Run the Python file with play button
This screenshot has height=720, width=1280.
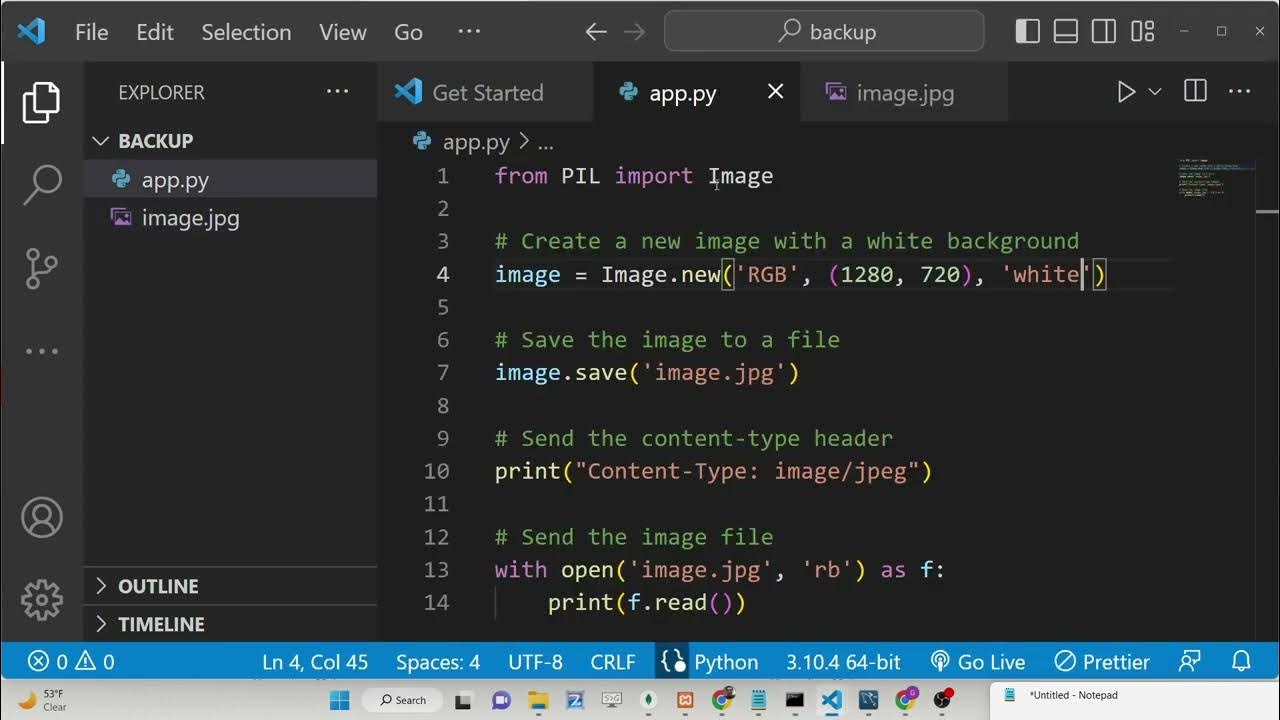pyautogui.click(x=1126, y=92)
